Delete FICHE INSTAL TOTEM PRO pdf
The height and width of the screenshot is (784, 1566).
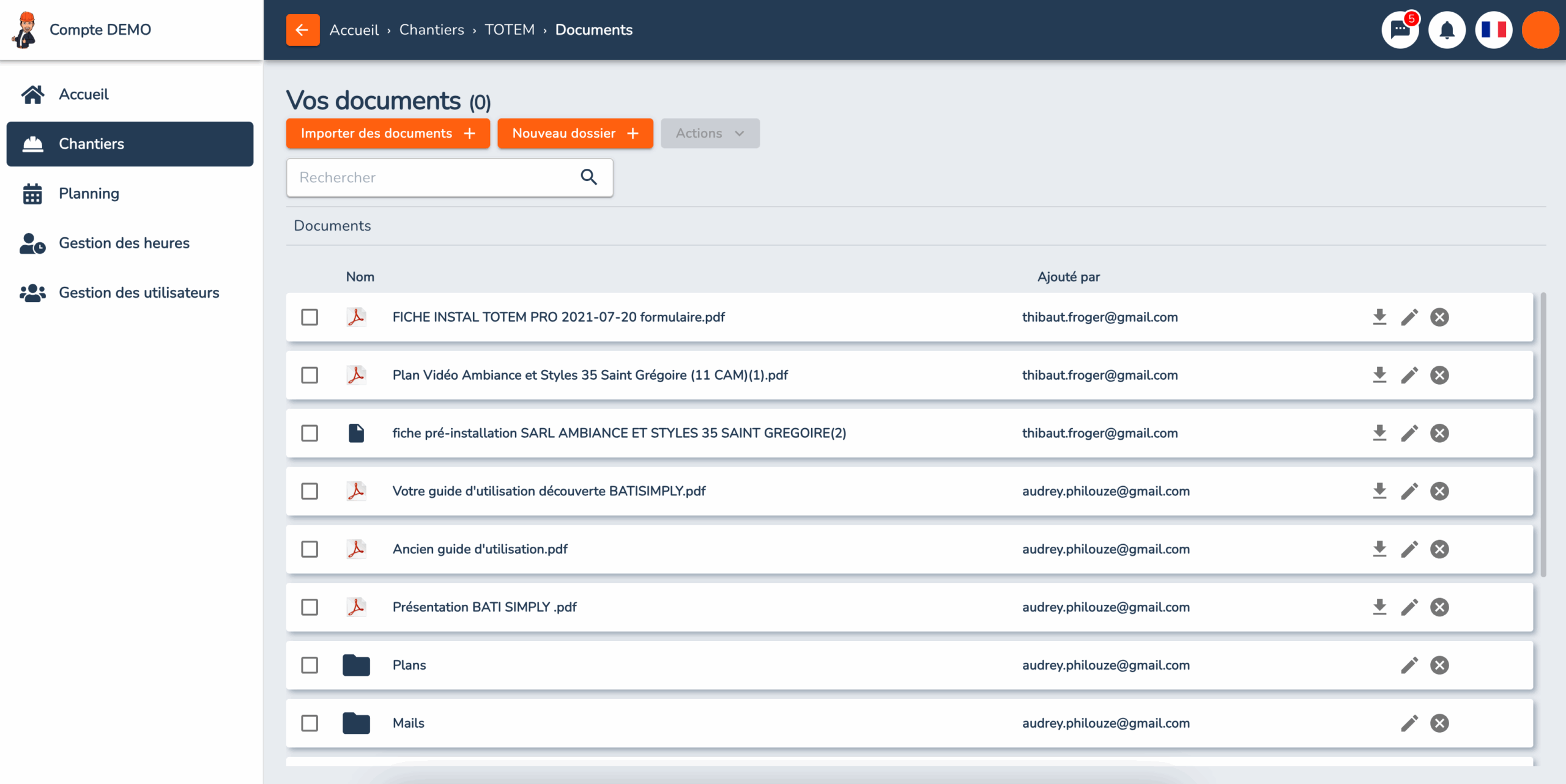[x=1439, y=317]
